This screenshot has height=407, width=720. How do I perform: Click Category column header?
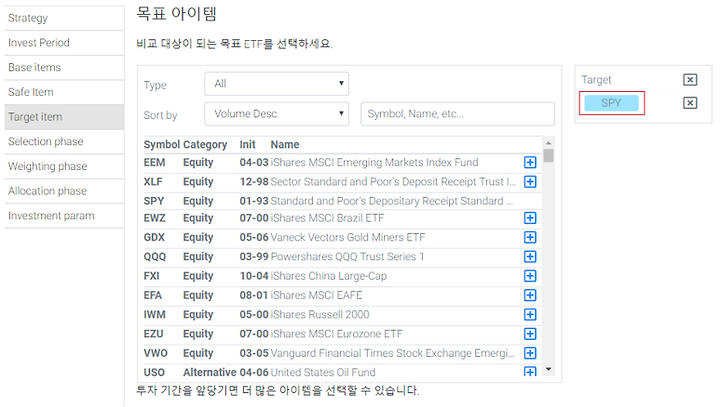coord(205,144)
